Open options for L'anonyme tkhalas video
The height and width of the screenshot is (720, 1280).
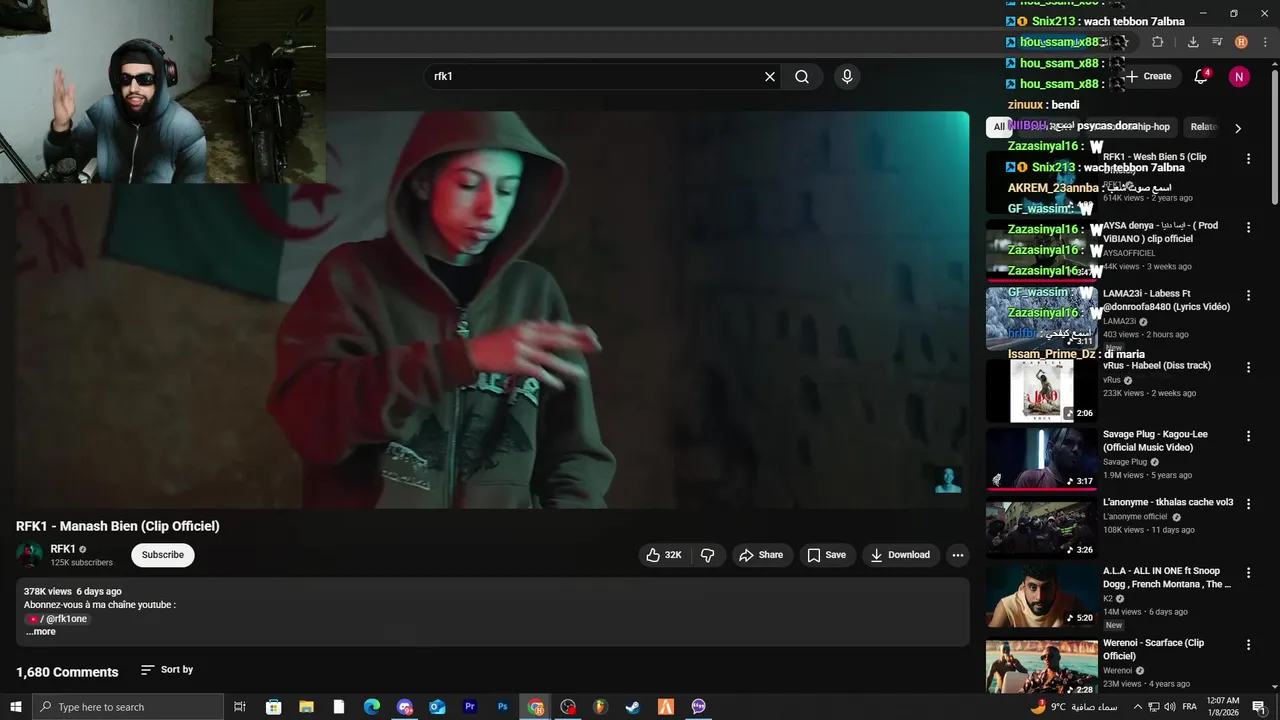coord(1248,504)
